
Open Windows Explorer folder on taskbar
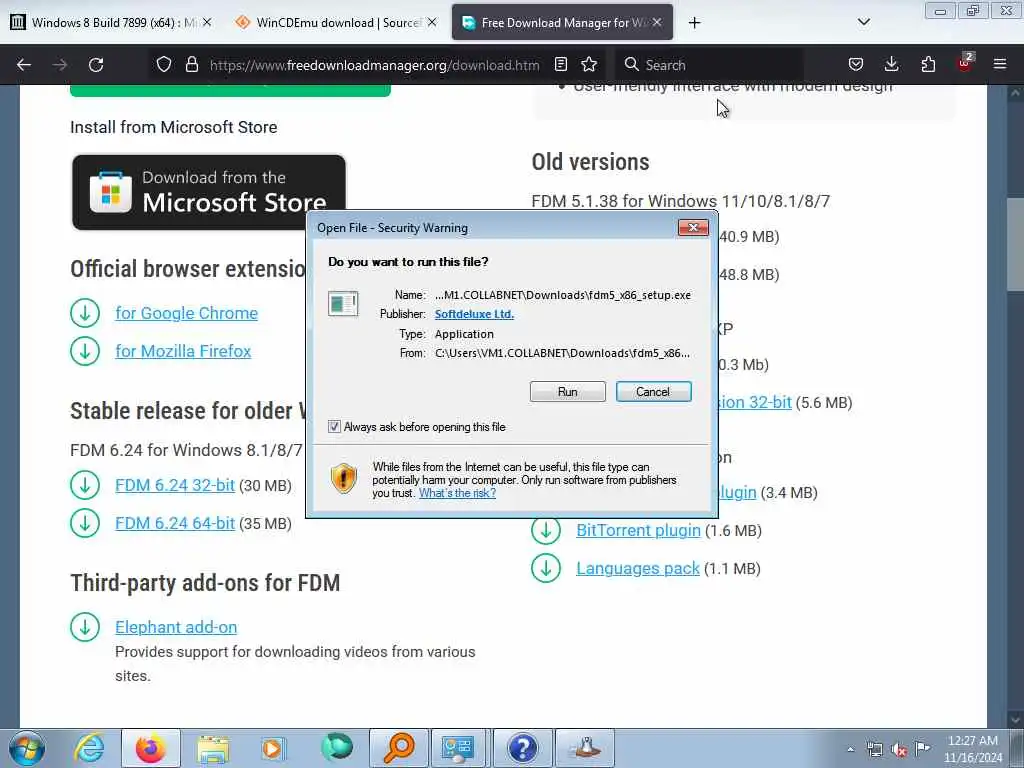(x=213, y=748)
